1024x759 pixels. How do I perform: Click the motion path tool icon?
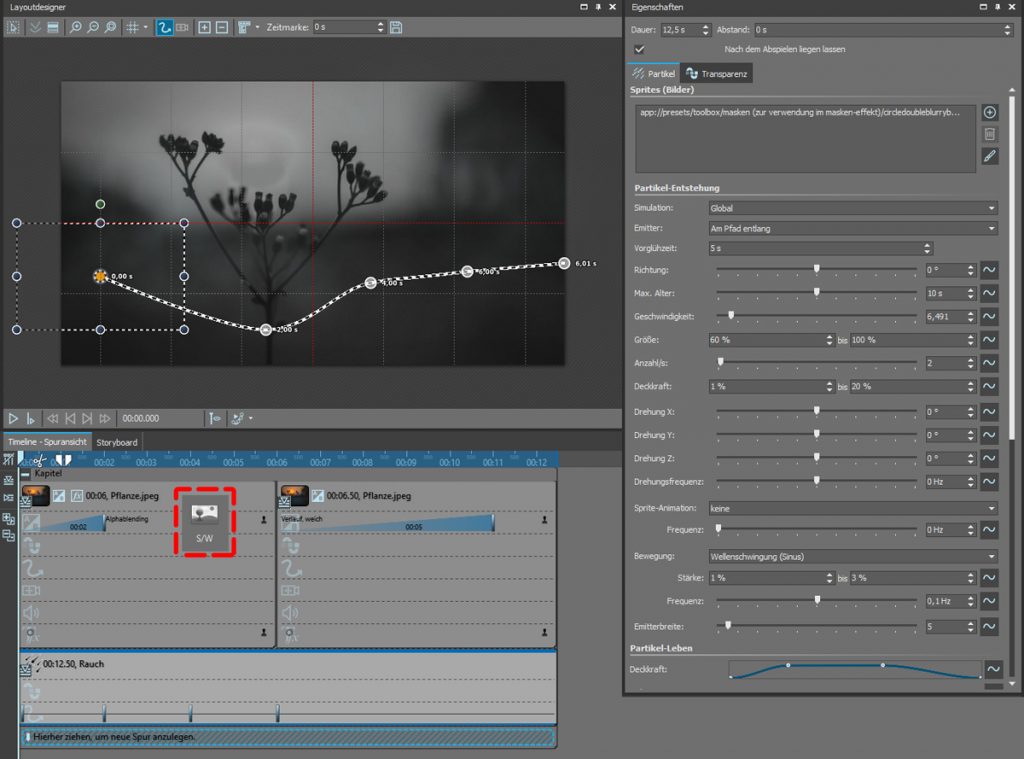tap(164, 27)
